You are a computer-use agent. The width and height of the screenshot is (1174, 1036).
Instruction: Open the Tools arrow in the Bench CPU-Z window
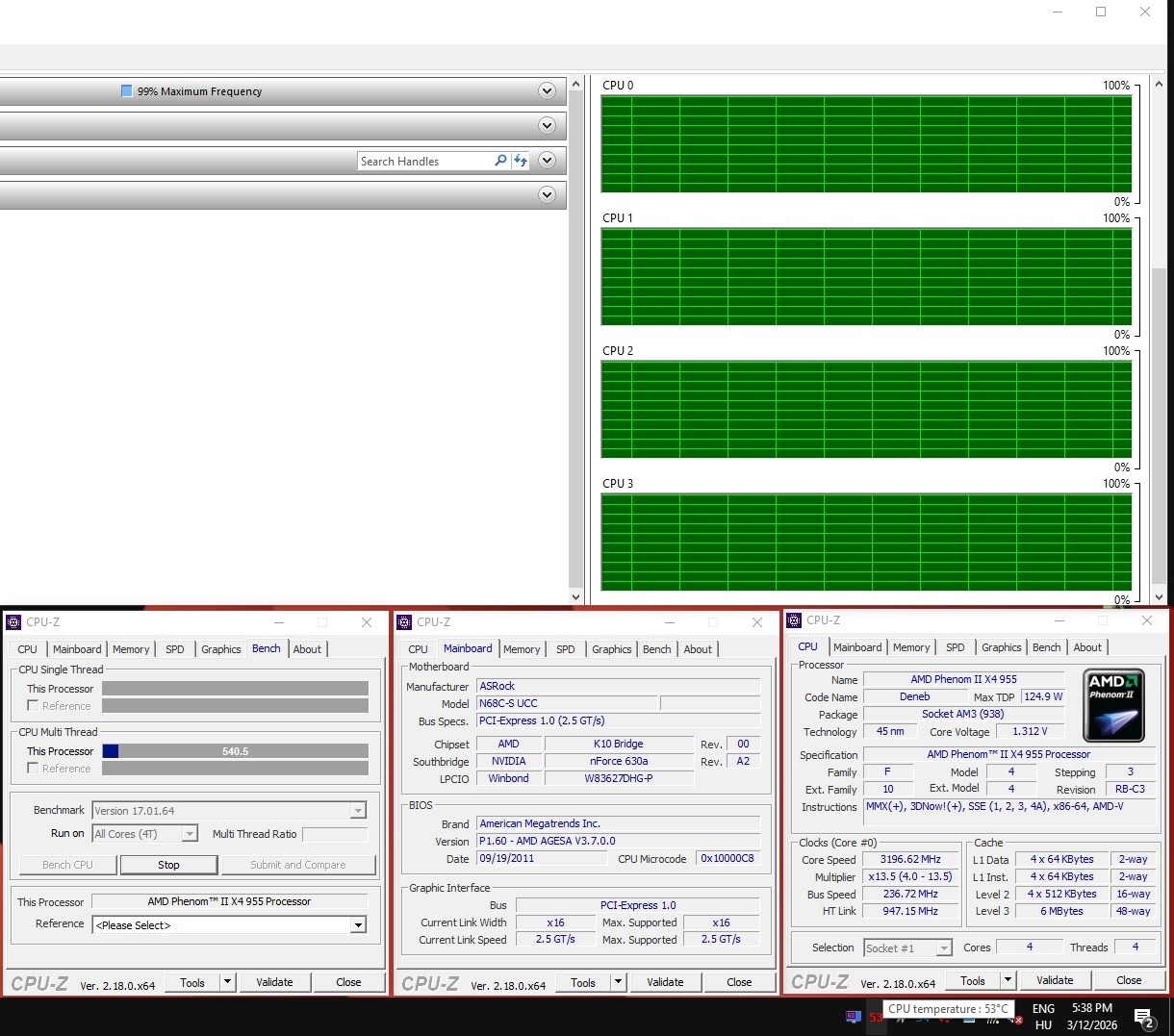[x=228, y=982]
